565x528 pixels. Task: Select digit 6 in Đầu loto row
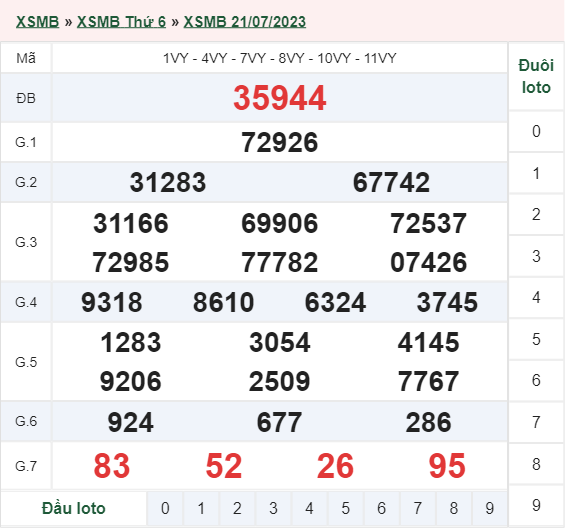coord(382,508)
